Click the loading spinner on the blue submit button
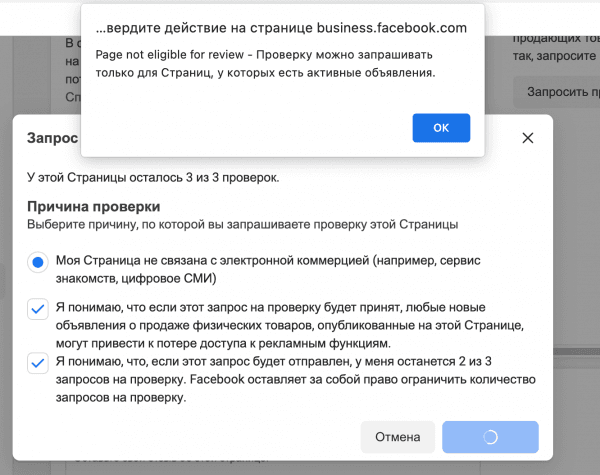600x475 pixels. click(x=490, y=437)
